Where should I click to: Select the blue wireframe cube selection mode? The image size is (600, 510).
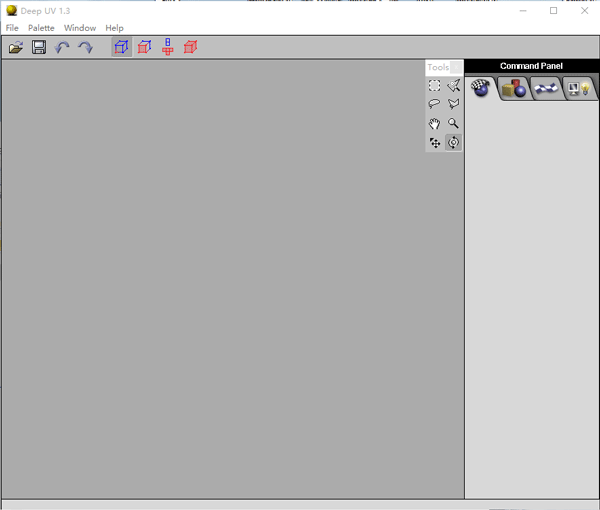coord(121,47)
